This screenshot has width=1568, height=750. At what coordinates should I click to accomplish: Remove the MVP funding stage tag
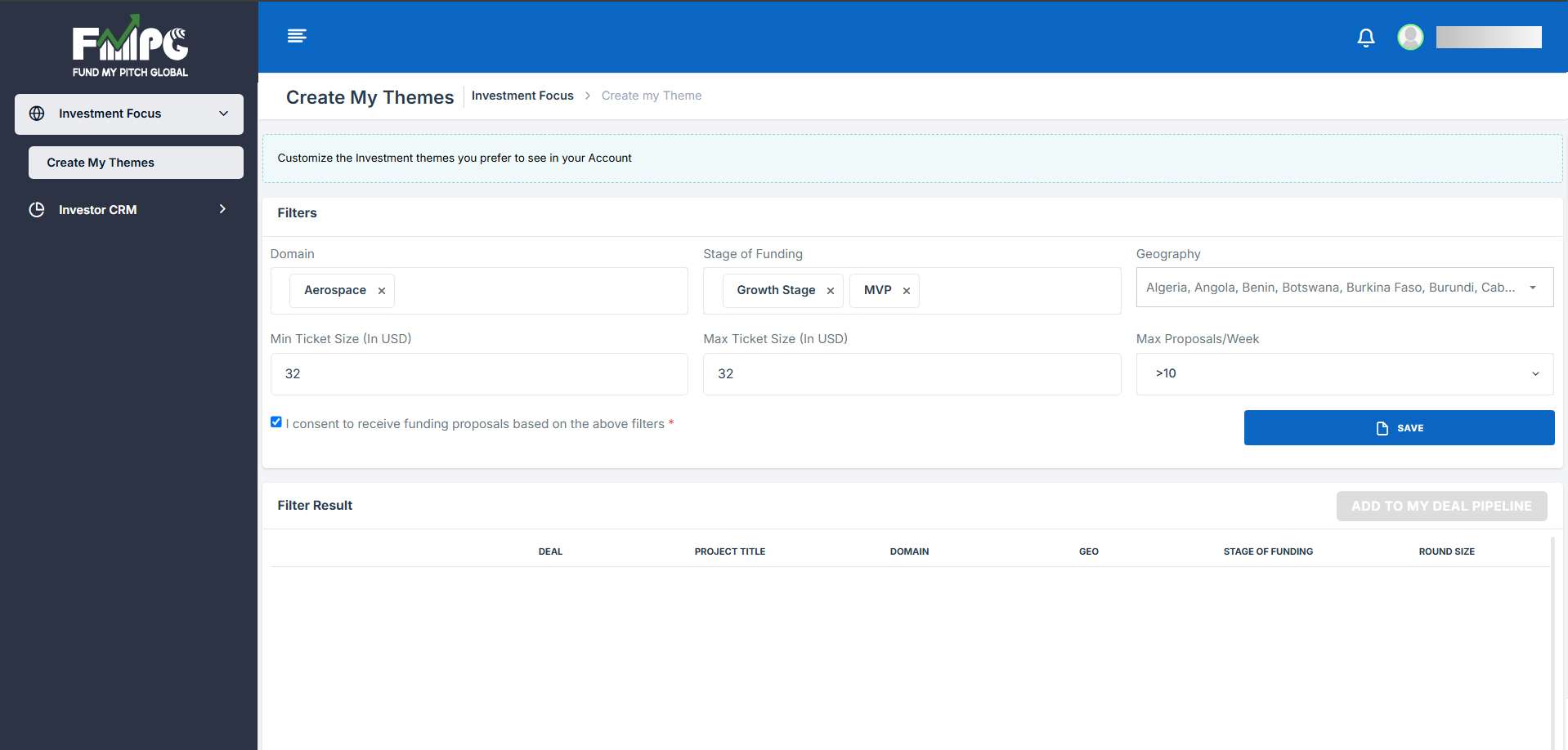pyautogui.click(x=906, y=291)
